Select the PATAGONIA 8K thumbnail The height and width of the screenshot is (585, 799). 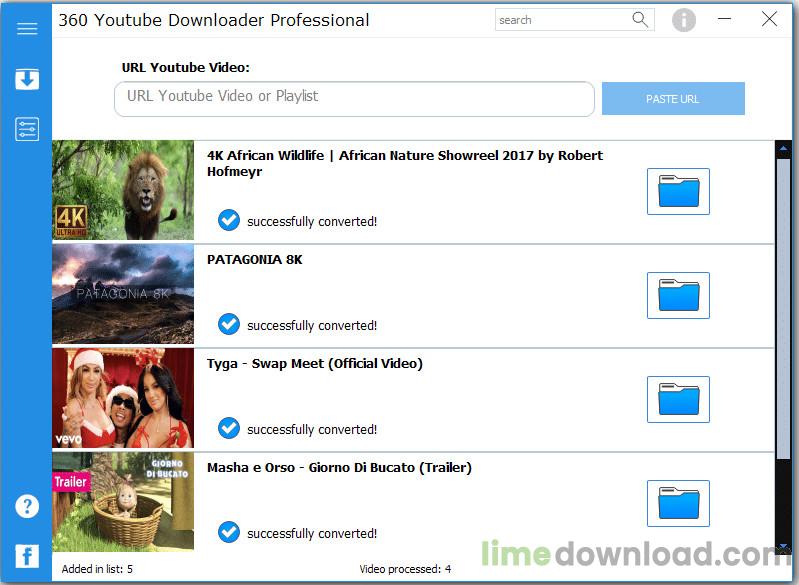point(123,295)
